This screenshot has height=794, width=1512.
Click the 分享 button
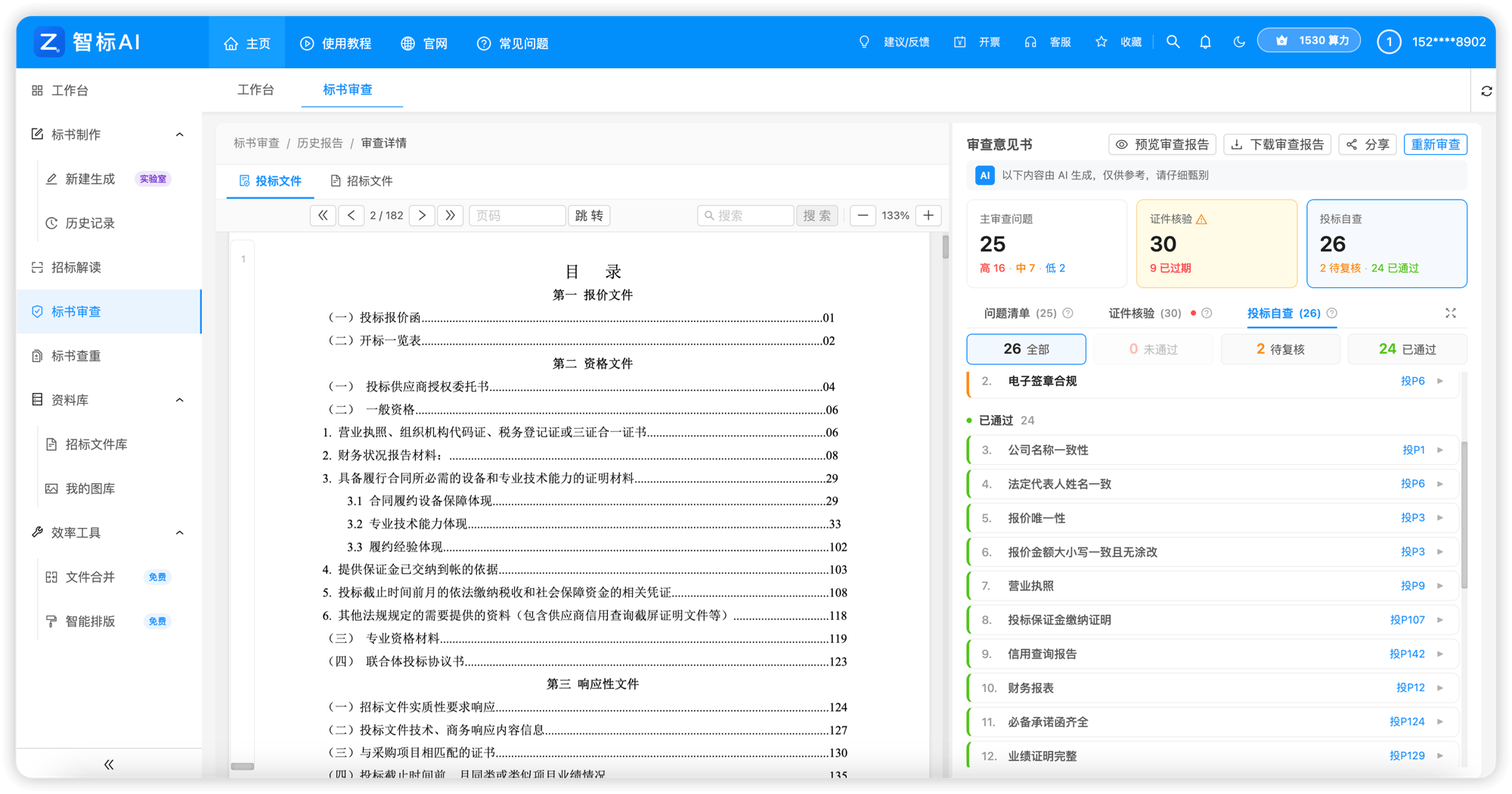click(x=1368, y=144)
